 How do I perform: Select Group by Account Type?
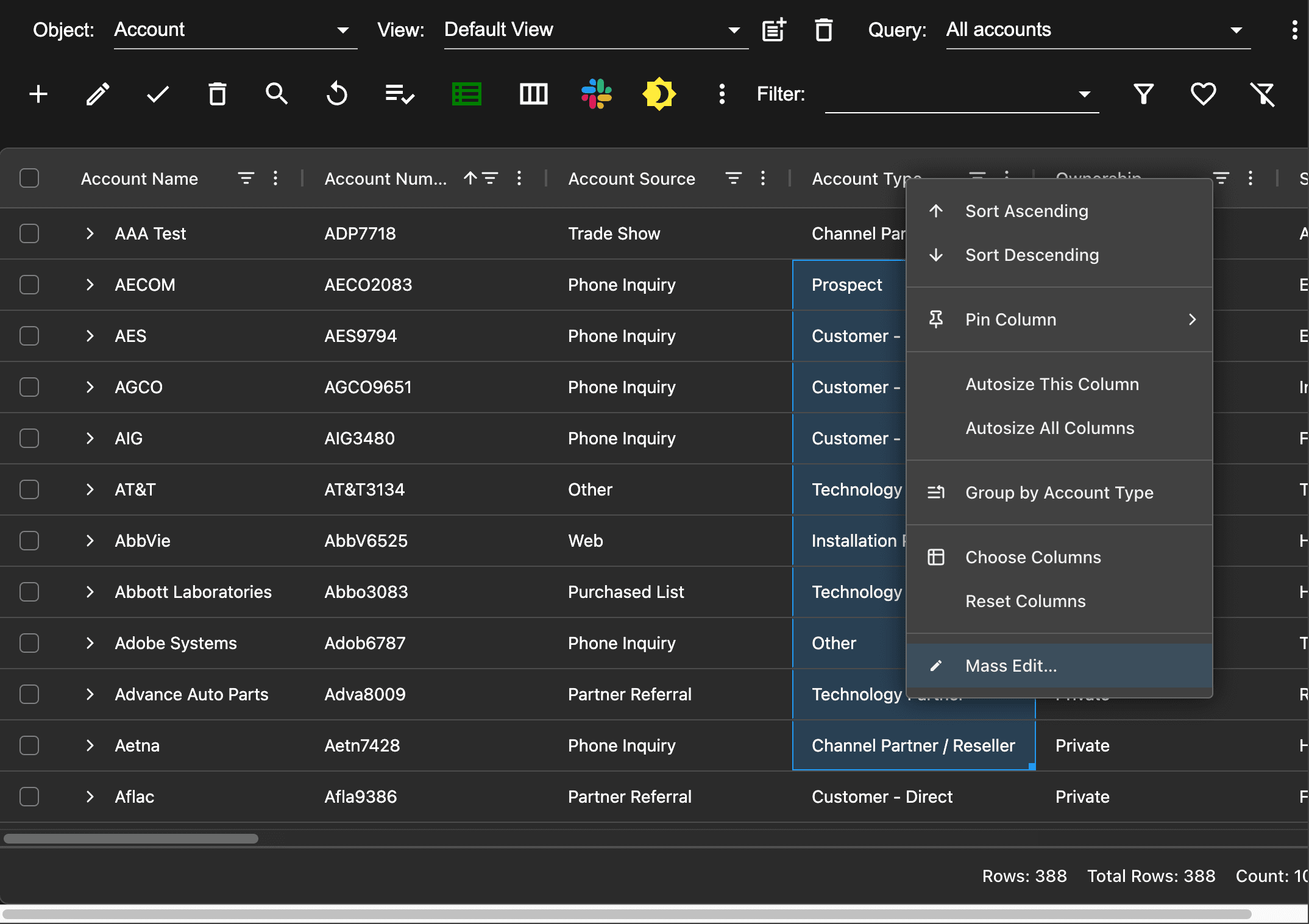point(1059,492)
